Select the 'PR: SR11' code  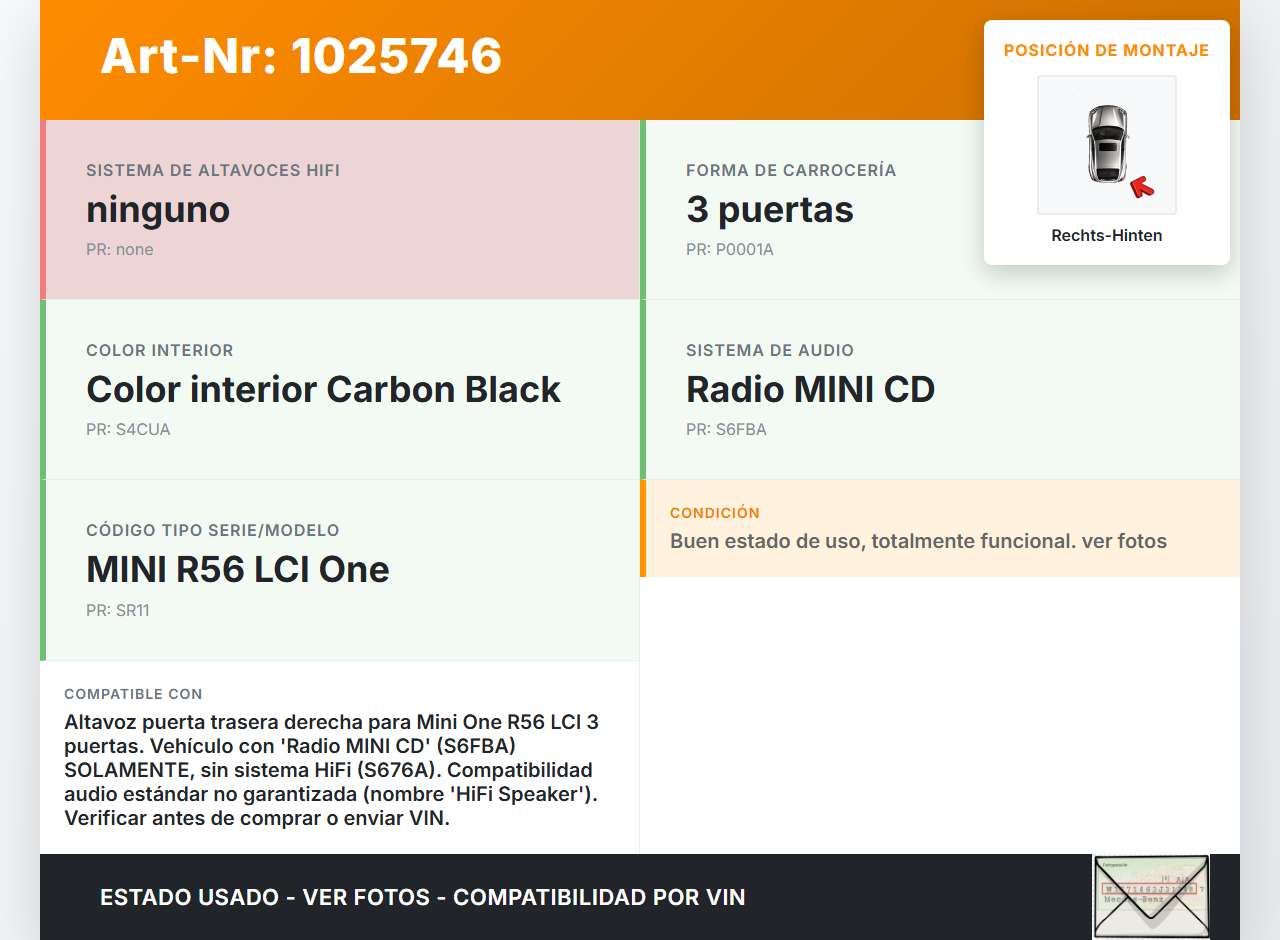118,610
